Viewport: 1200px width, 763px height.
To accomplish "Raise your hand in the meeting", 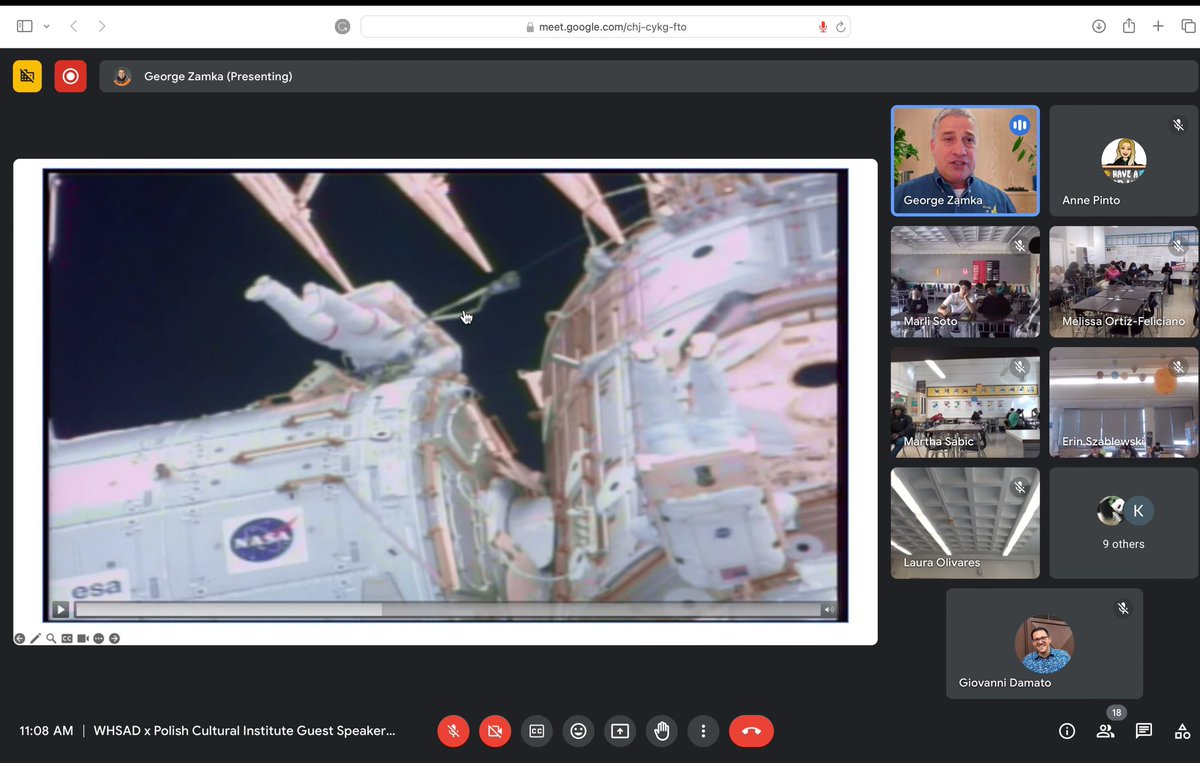I will tap(661, 731).
